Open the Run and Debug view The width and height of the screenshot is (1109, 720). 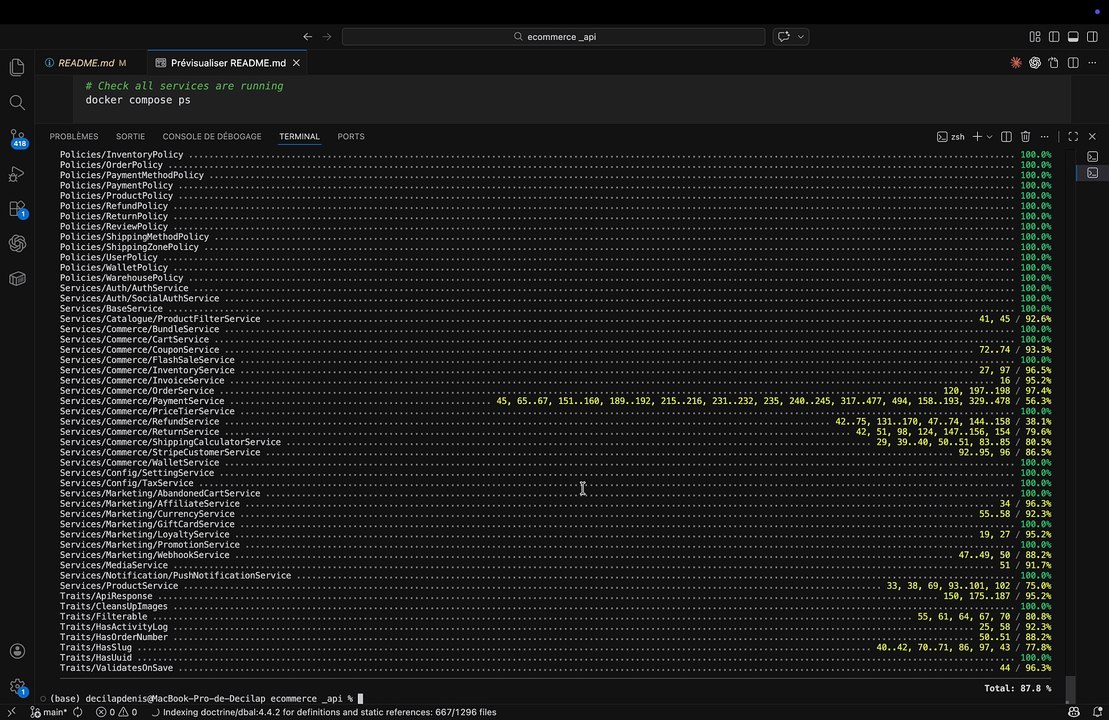click(17, 173)
